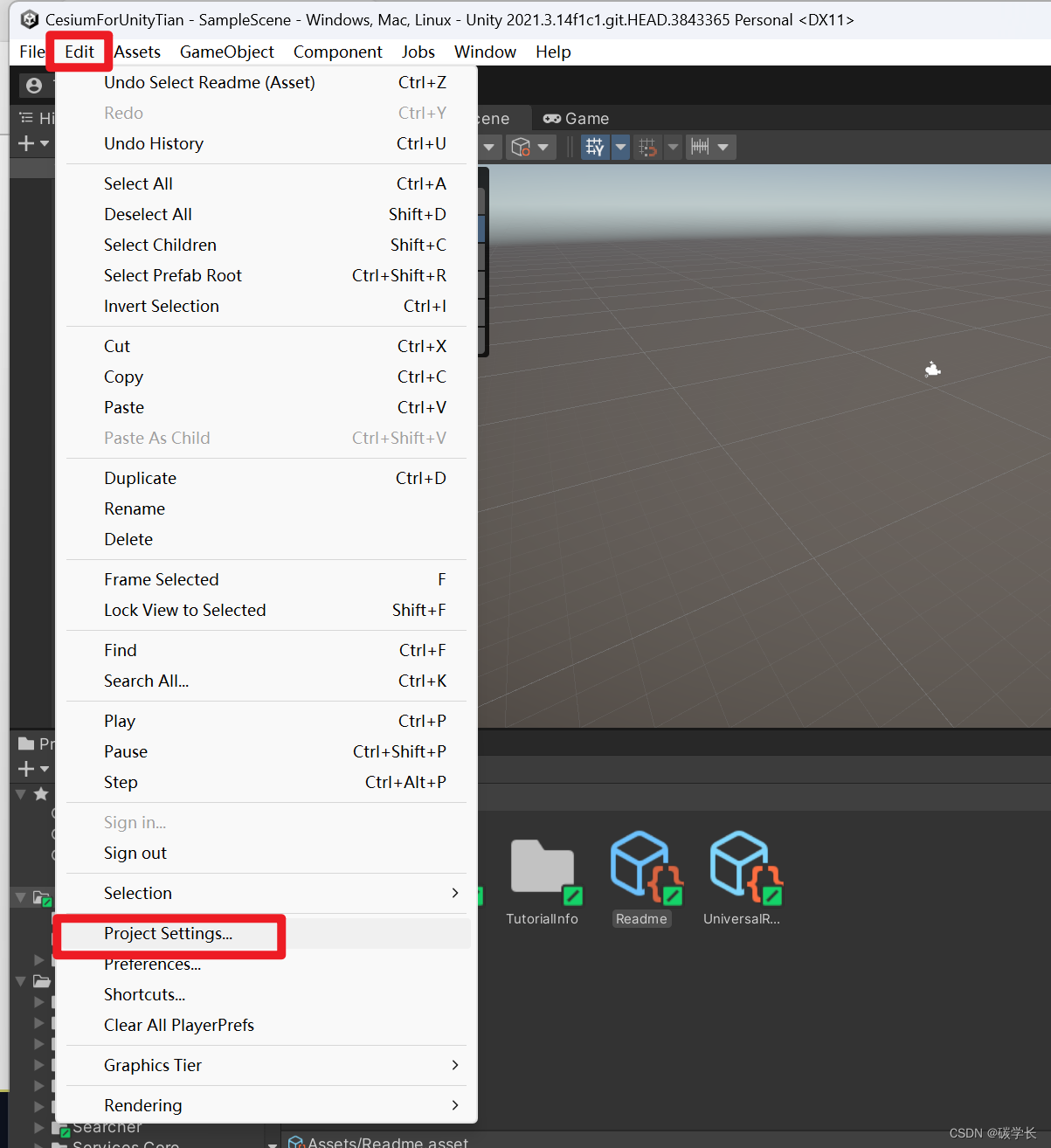Open the GameObject menu
Image resolution: width=1051 pixels, height=1148 pixels.
227,52
